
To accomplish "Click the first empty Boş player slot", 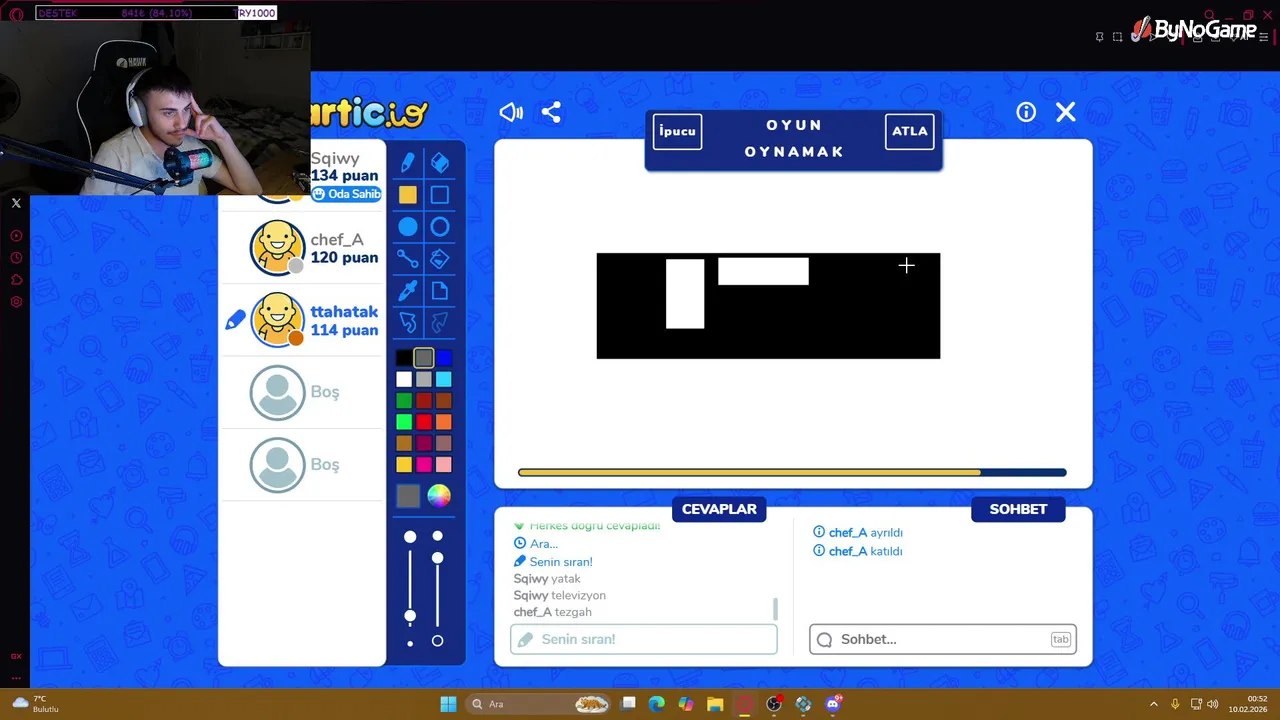I will 301,392.
